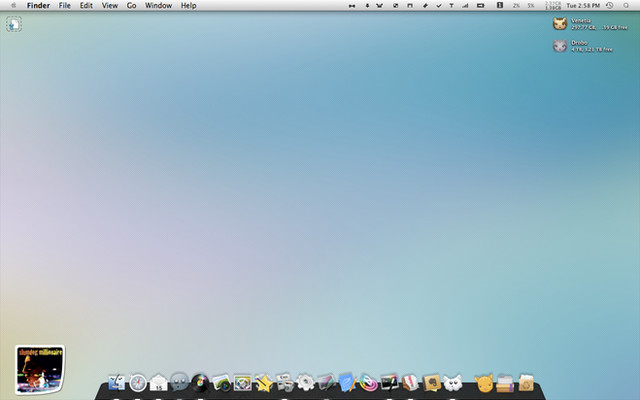The height and width of the screenshot is (400, 640).
Task: Open the gear settings icon in dock
Action: (305, 383)
